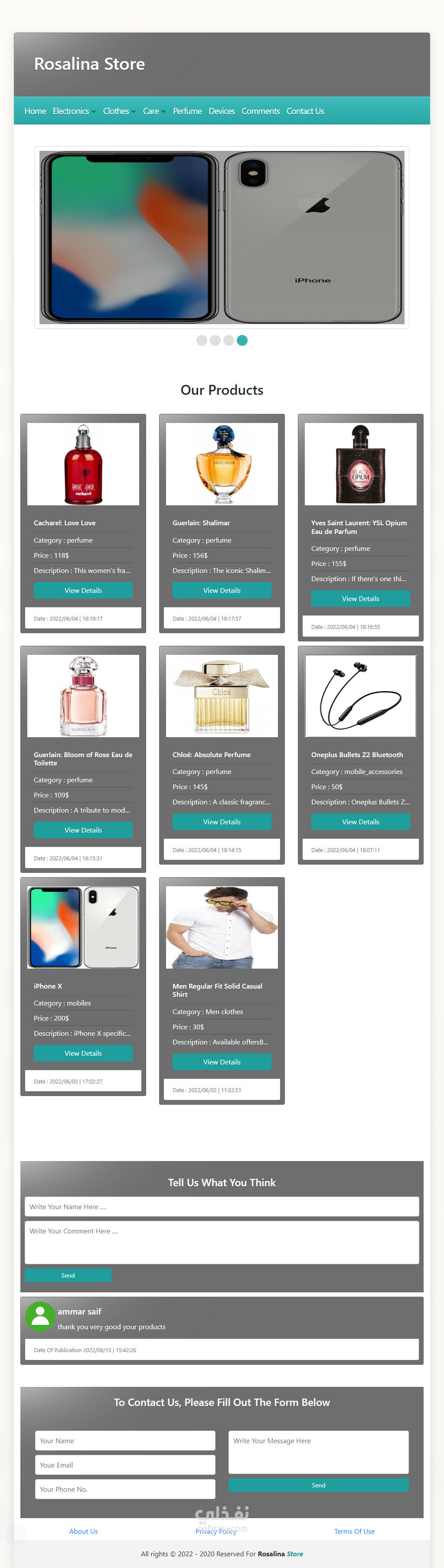Screen dimensions: 444x1568
Task: Open the Cacharel Love Love perfume image
Action: 83,464
